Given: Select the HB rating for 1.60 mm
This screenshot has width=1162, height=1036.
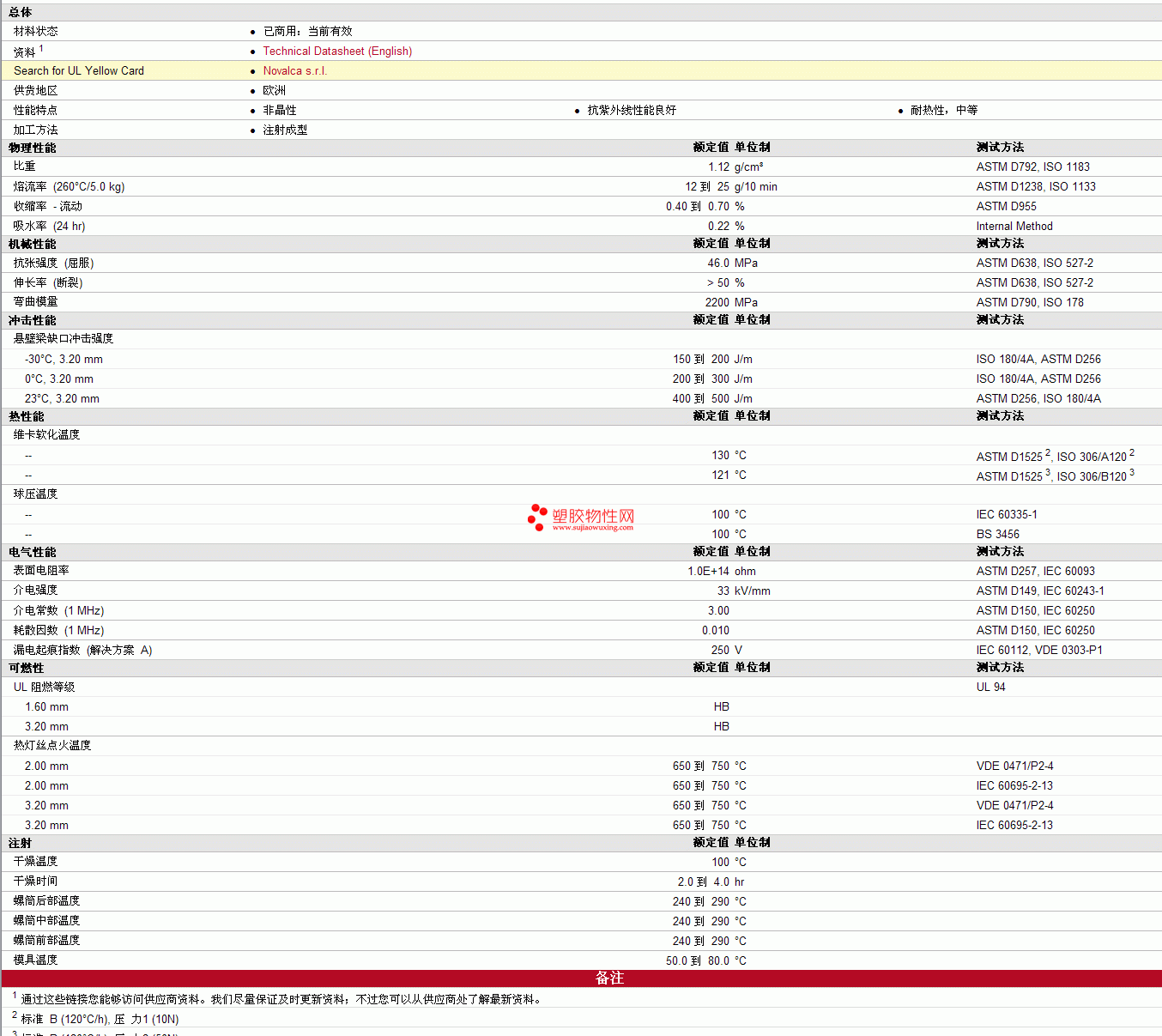Looking at the screenshot, I should pyautogui.click(x=721, y=706).
